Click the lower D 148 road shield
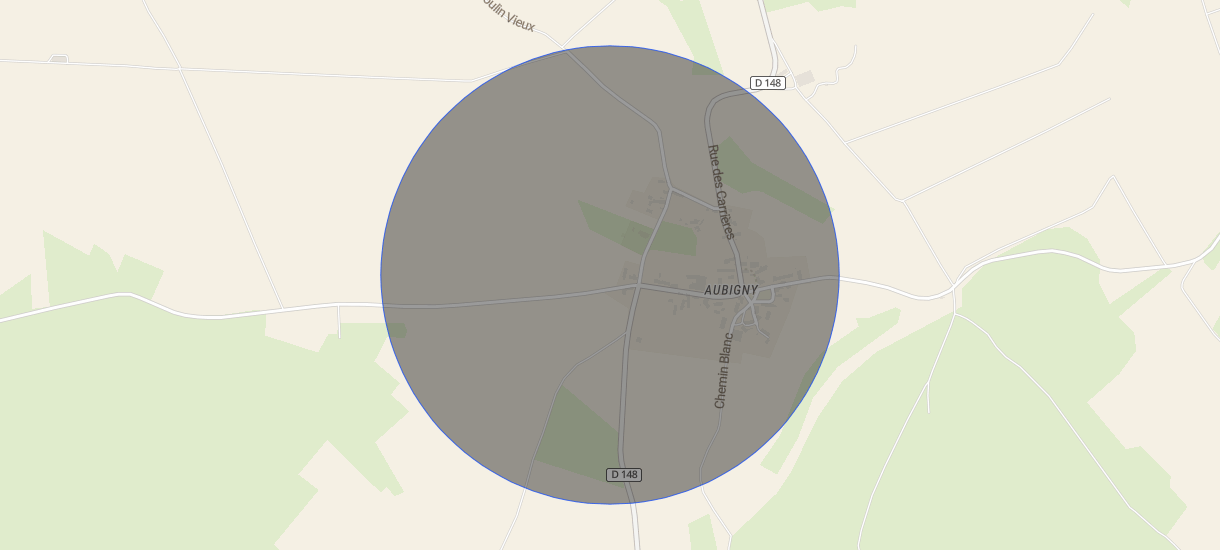Screen dimensions: 1220x550 (623, 474)
